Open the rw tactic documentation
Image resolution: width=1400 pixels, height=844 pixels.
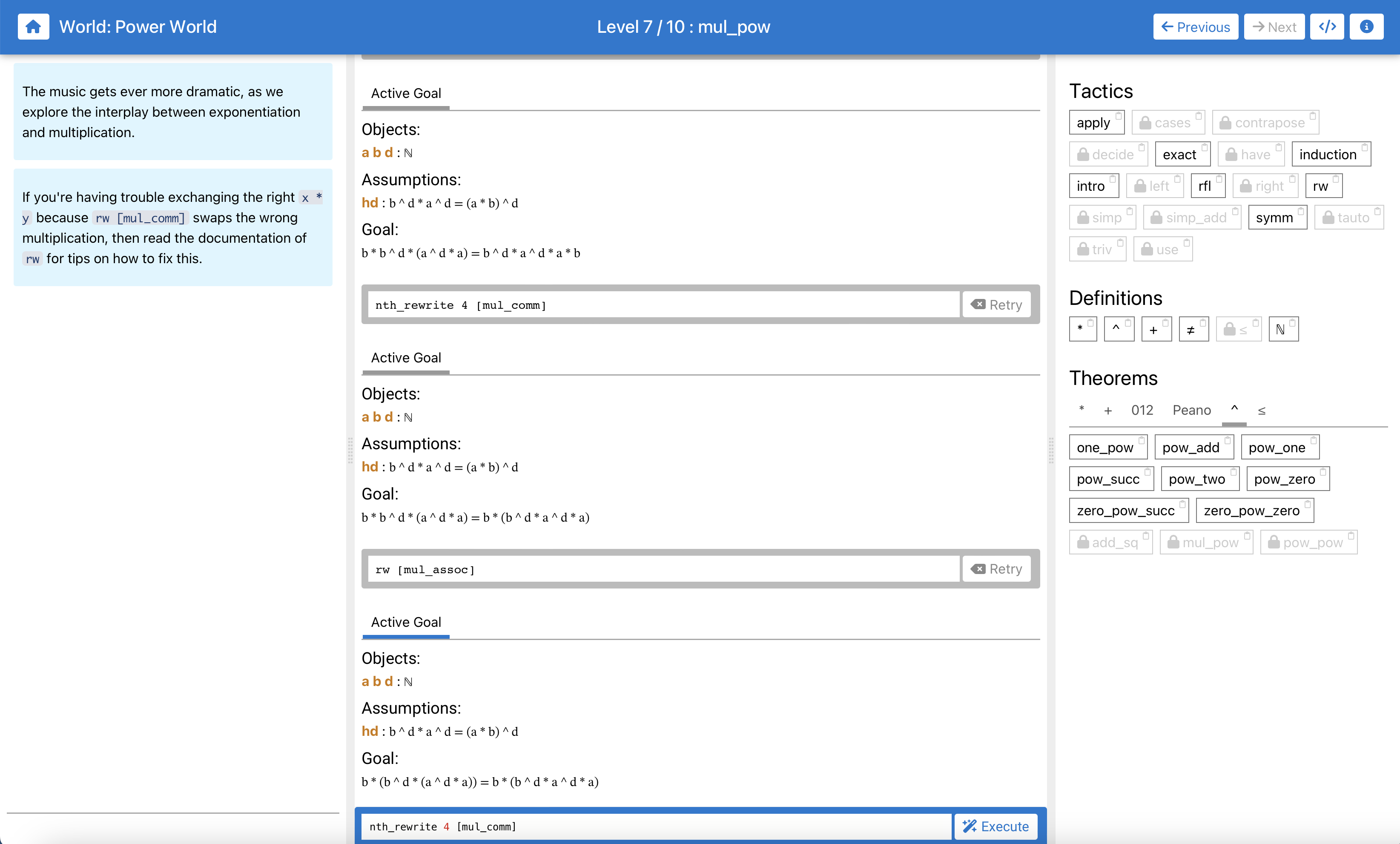click(x=1323, y=186)
